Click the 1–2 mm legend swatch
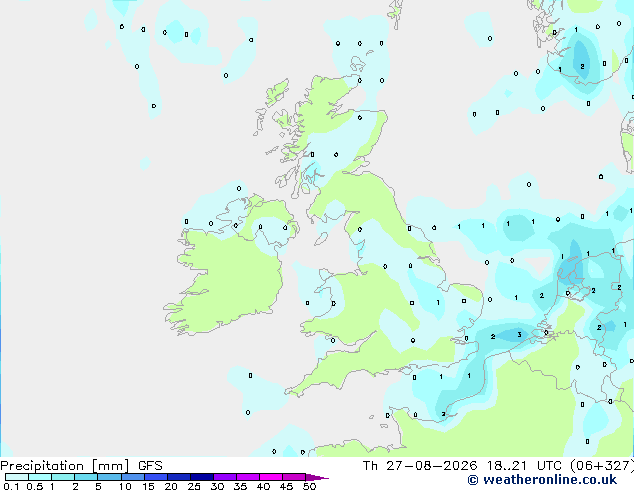Image resolution: width=634 pixels, height=490 pixels. click(63, 477)
